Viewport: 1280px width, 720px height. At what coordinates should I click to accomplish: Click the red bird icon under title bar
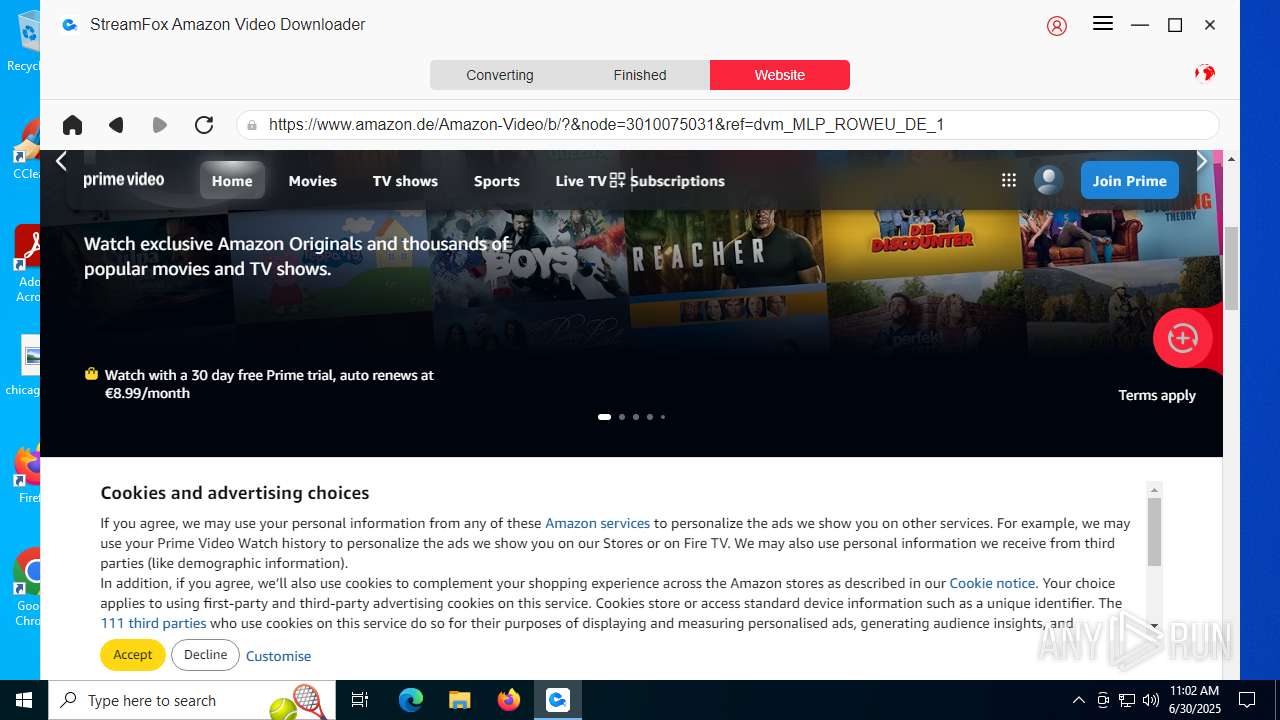coord(1205,73)
